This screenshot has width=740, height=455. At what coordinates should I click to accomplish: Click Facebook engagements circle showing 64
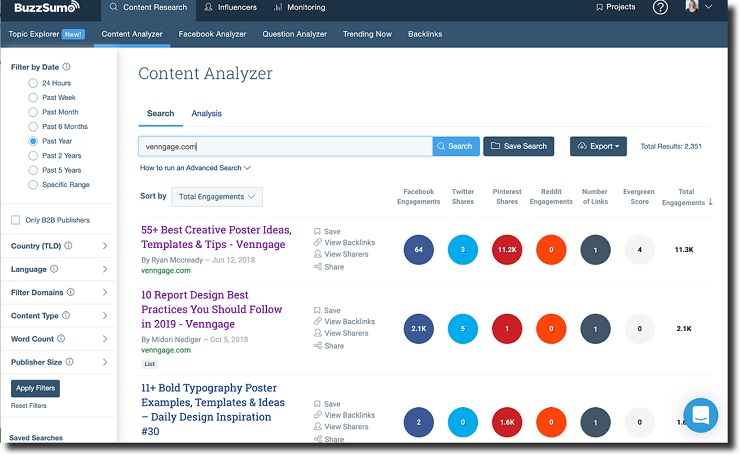tap(419, 249)
